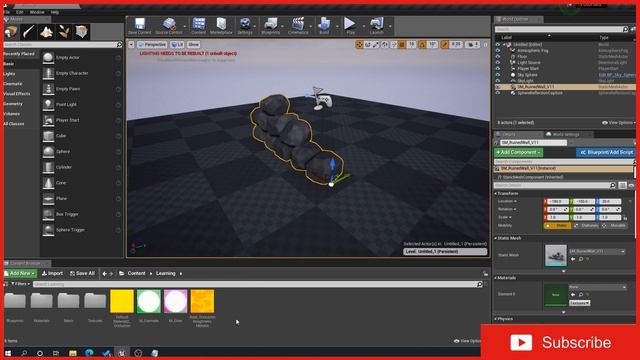
Task: Collapse the Materials section
Action: pyautogui.click(x=496, y=278)
